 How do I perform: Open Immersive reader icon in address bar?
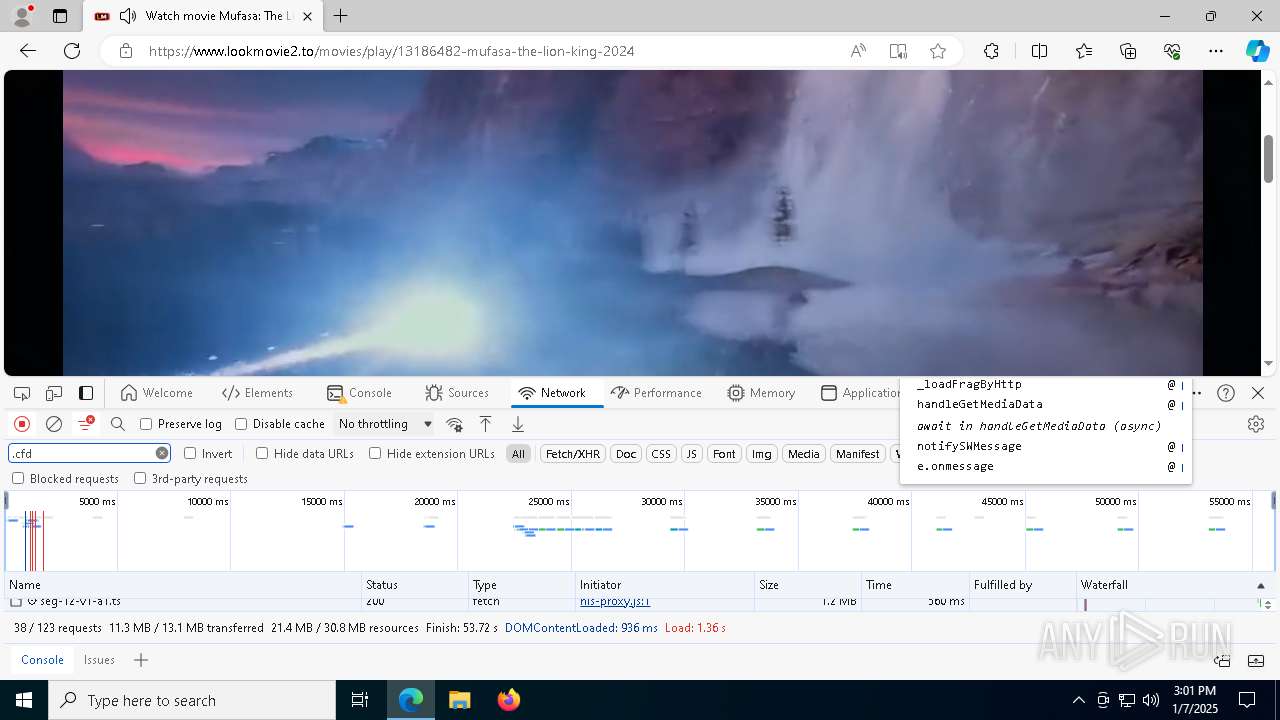(x=898, y=51)
